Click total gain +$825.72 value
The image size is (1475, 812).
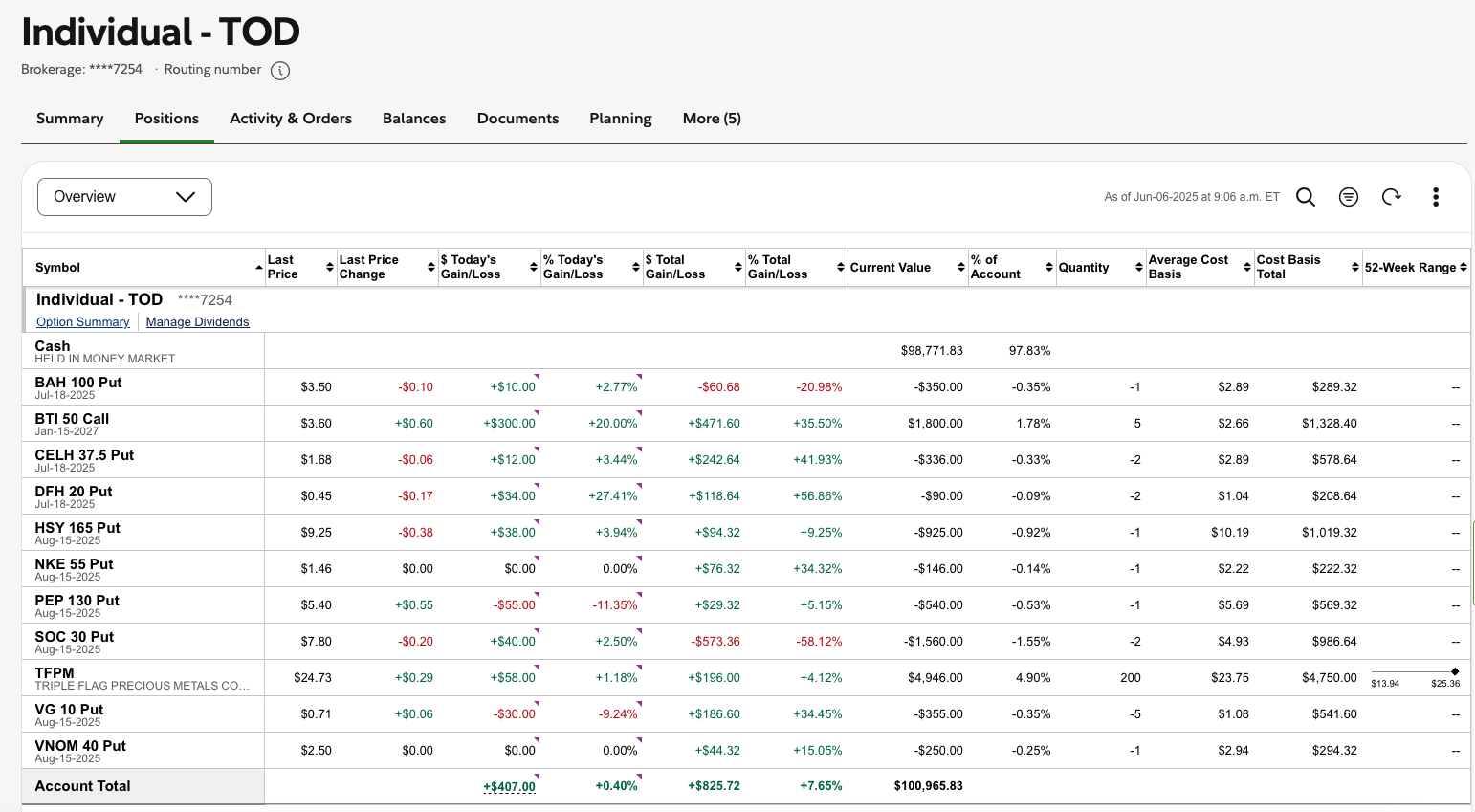point(714,786)
